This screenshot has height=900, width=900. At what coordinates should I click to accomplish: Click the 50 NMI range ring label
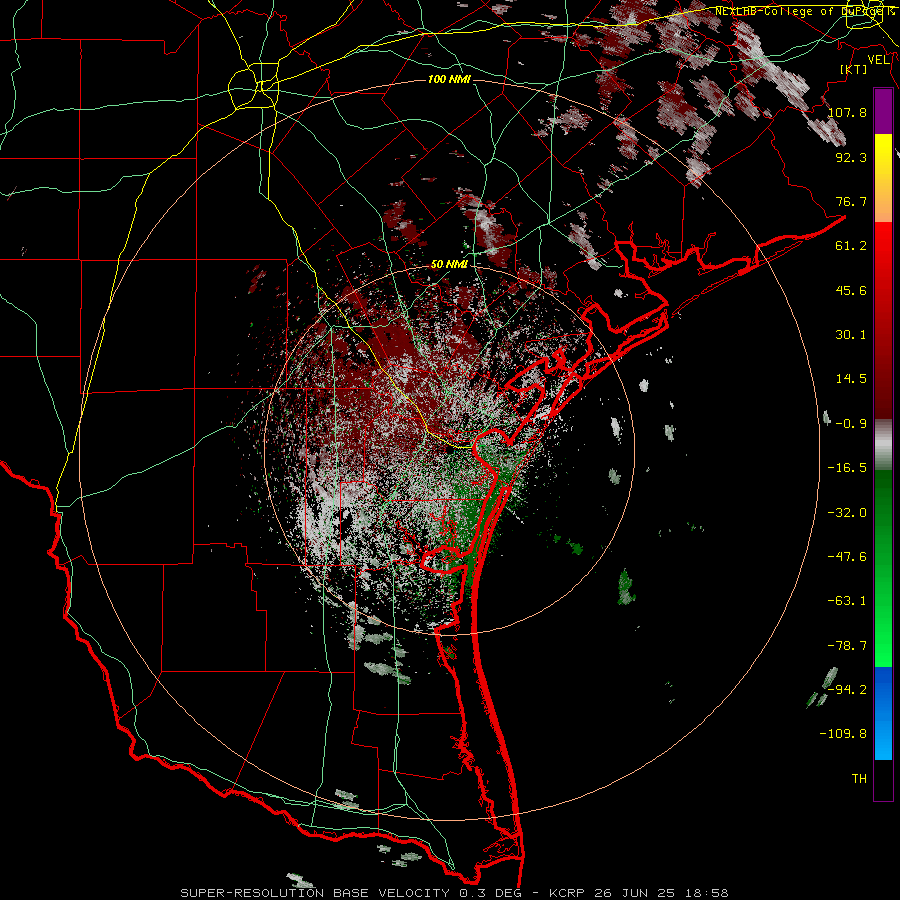point(449,264)
